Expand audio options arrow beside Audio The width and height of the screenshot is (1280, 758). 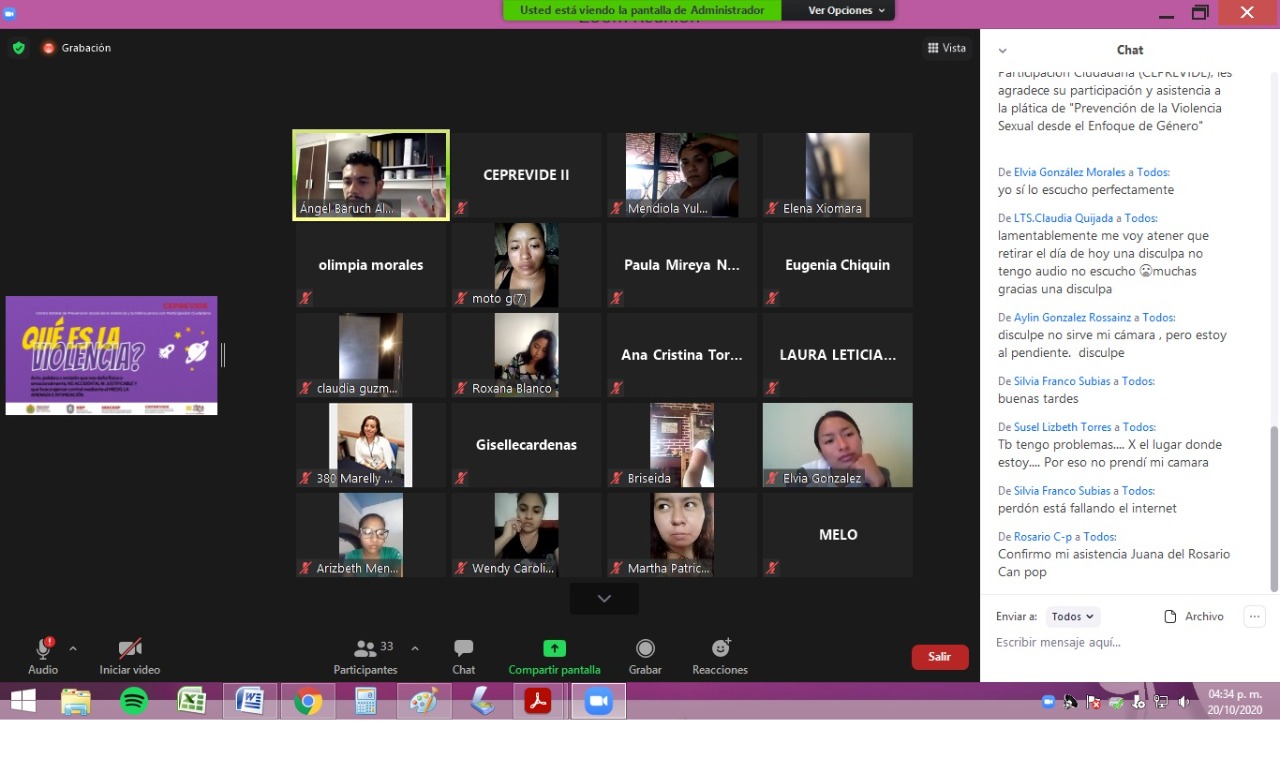click(x=73, y=648)
